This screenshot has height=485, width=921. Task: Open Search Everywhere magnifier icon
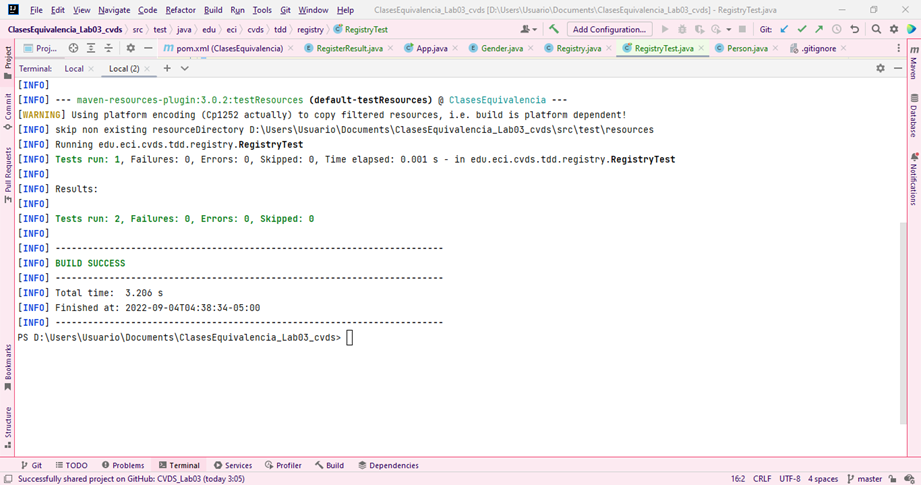(876, 29)
